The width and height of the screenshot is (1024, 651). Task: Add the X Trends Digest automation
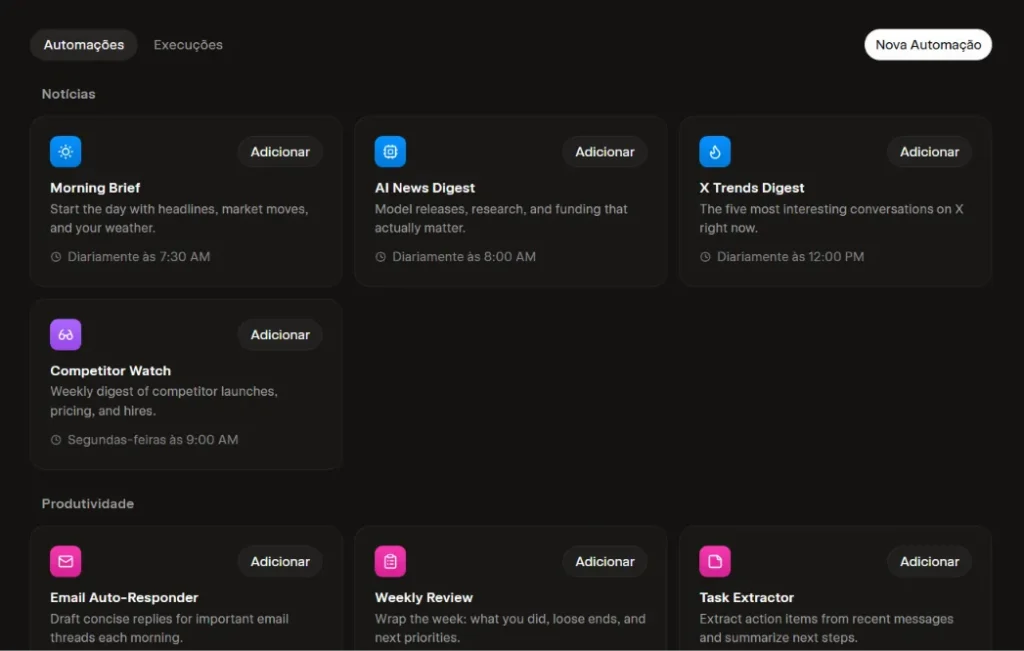coord(929,151)
